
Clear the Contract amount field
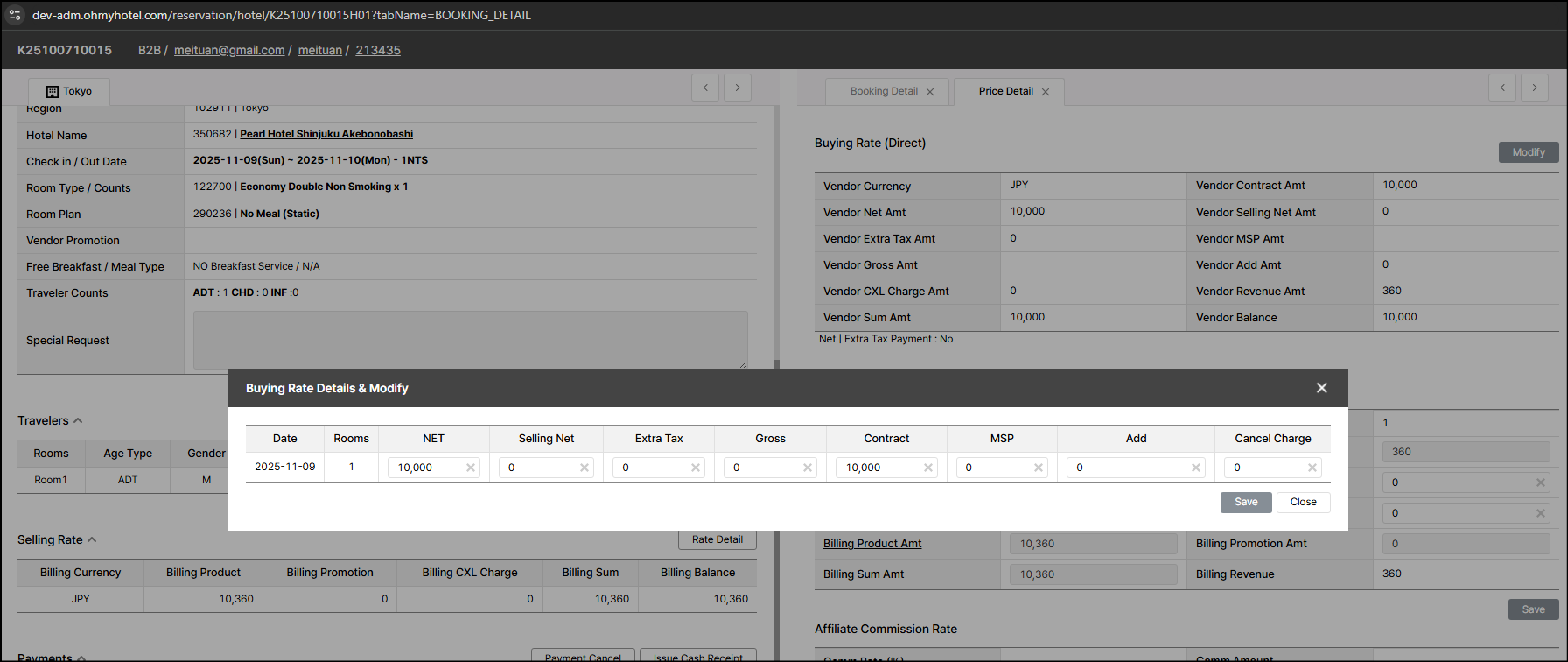928,468
